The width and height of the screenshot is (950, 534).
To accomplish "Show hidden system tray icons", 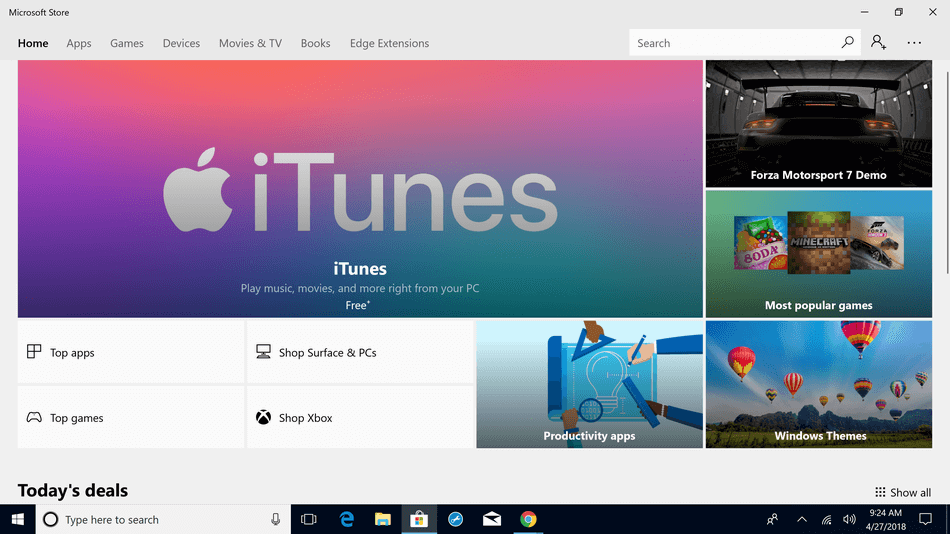I will pos(802,519).
